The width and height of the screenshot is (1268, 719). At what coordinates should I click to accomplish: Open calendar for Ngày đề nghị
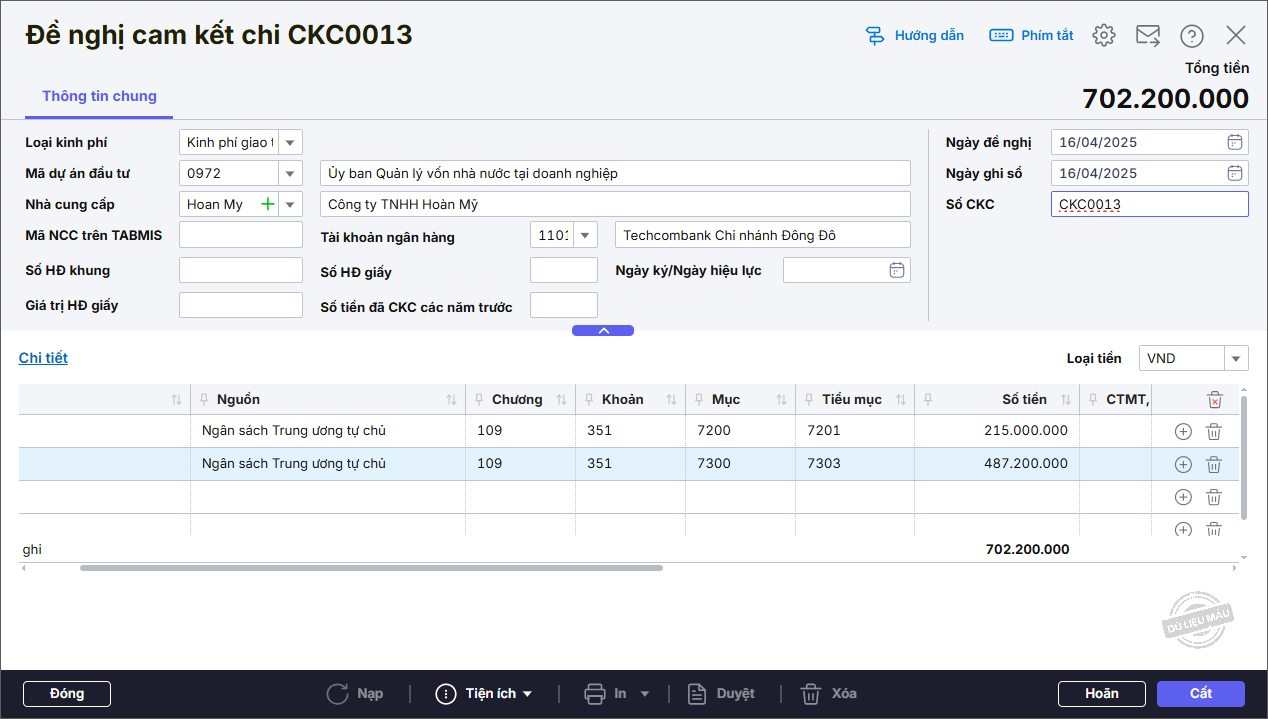point(1235,142)
